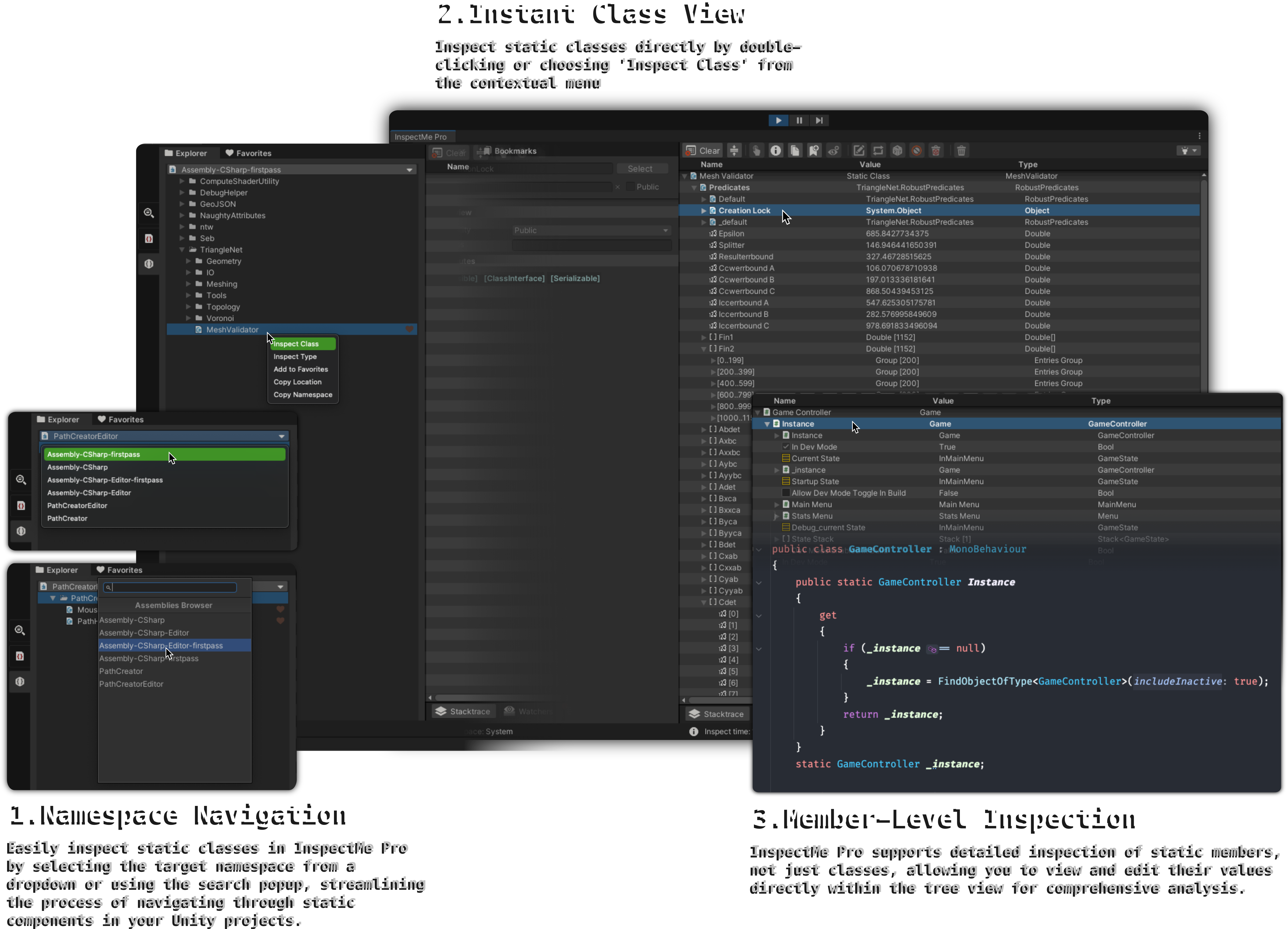Open the Assembly-CSharp-firstpass assembly dropdown
This screenshot has width=1288, height=929.
[x=292, y=170]
